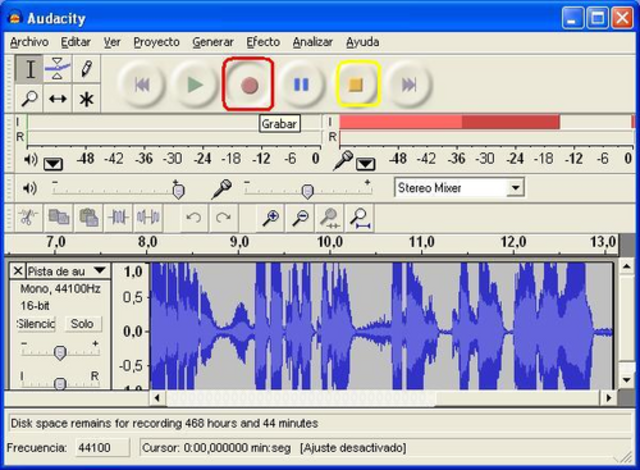
Task: Click the '[Ajuste desactivado]' status text
Action: (x=353, y=448)
